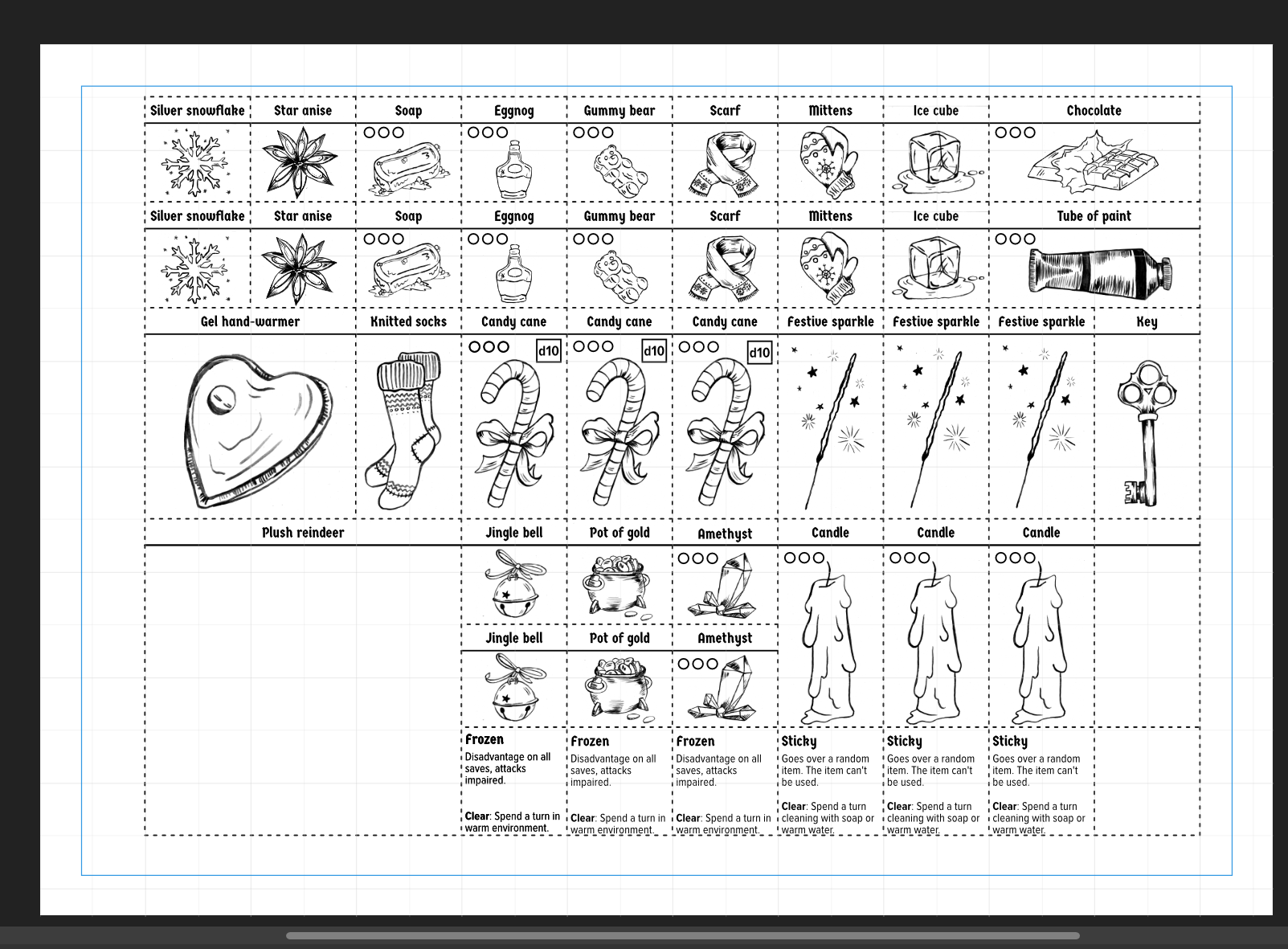This screenshot has height=949, width=1288.
Task: Select the d10 box on the leftmost candy cane
Action: point(548,351)
